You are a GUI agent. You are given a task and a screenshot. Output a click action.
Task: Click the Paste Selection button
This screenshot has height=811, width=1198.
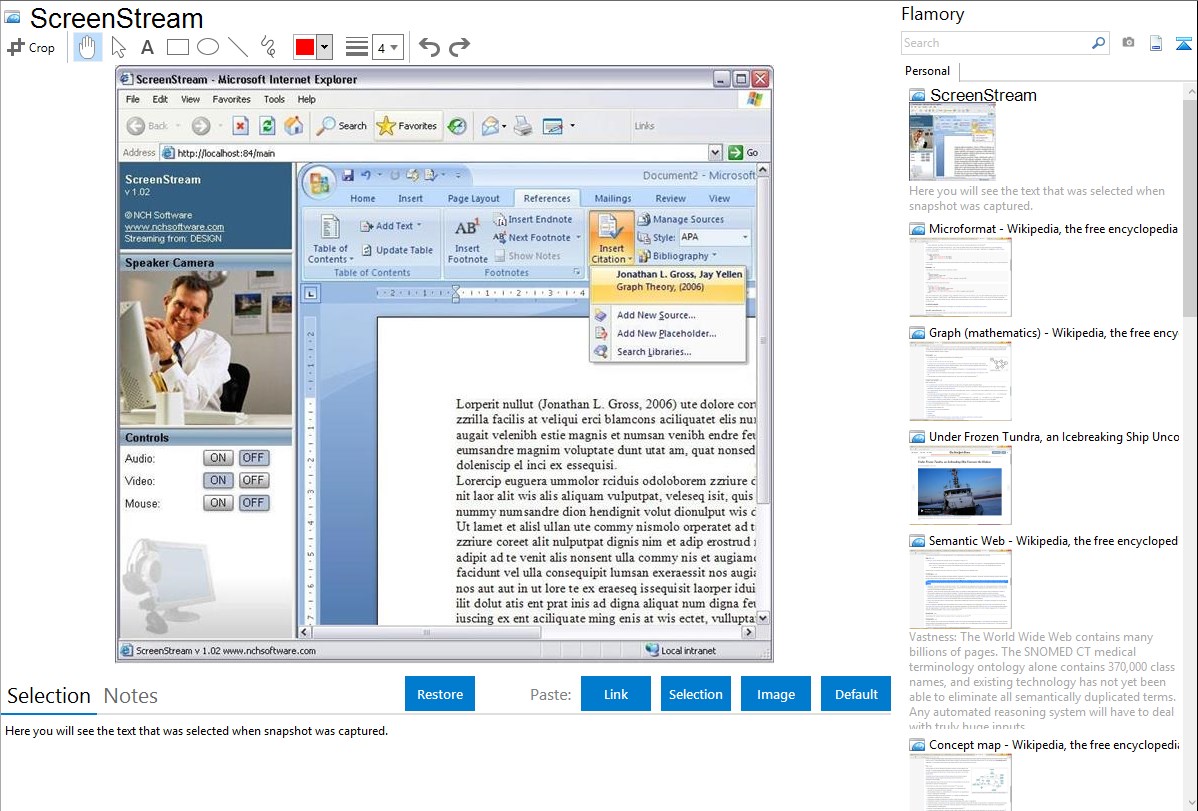[696, 694]
